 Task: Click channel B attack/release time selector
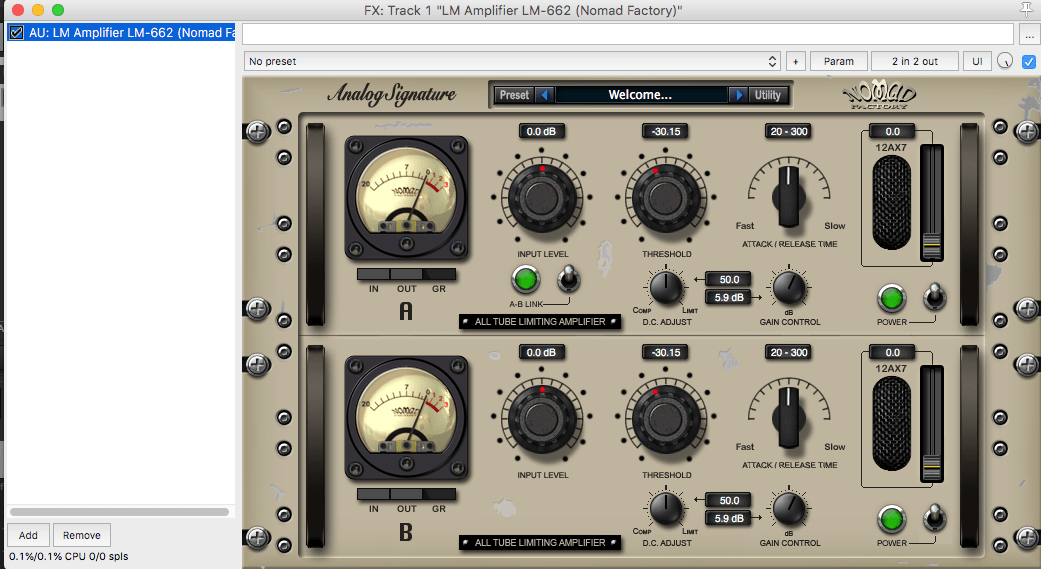(789, 417)
